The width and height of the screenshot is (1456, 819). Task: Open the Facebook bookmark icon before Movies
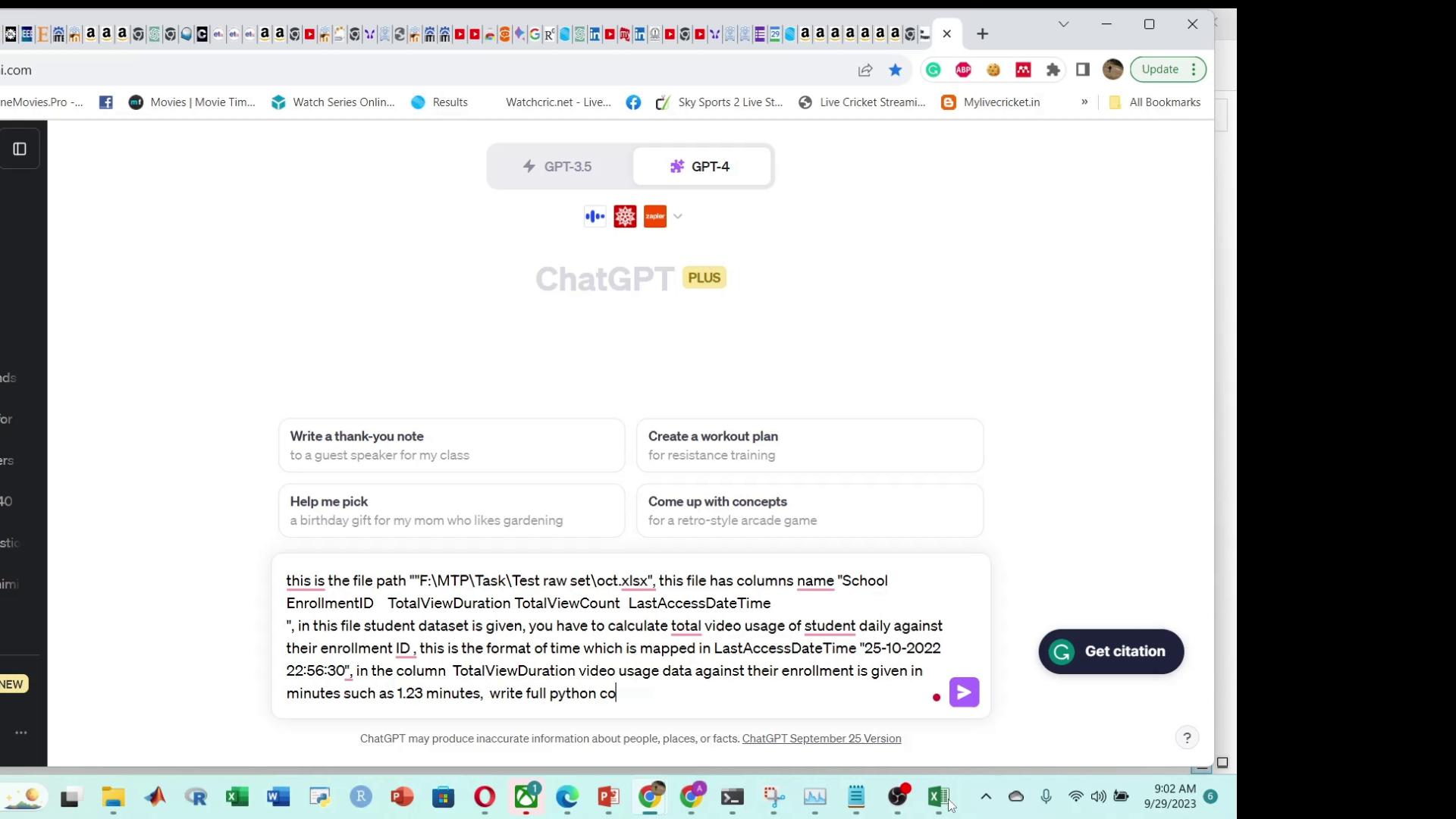106,102
